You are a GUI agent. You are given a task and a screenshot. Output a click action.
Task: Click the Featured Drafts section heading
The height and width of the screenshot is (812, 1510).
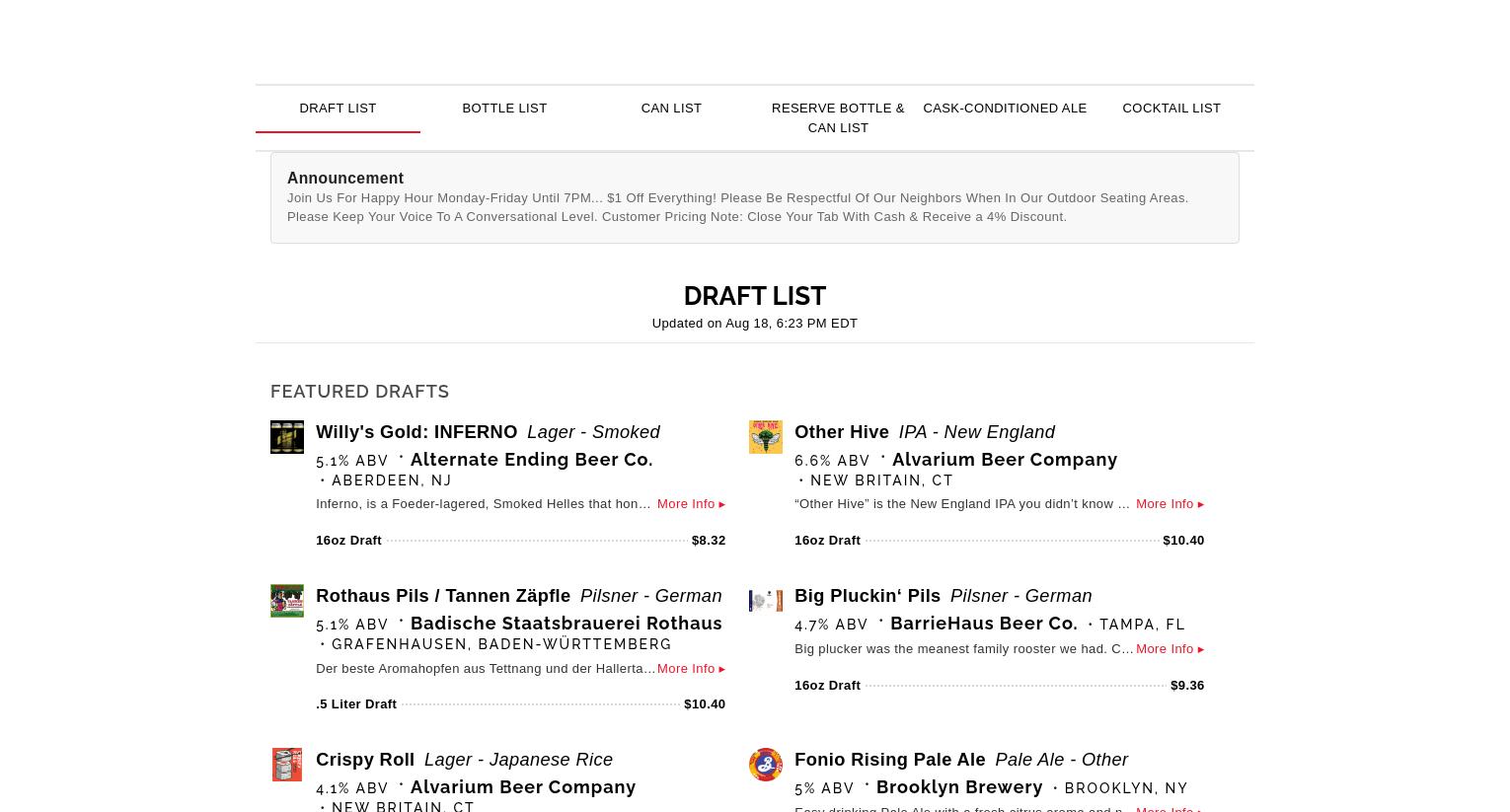coord(360,392)
